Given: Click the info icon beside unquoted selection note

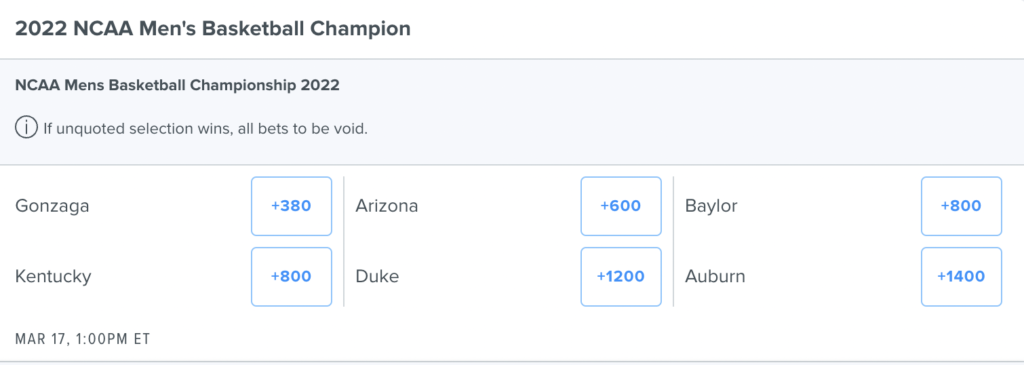Looking at the screenshot, I should [x=26, y=128].
